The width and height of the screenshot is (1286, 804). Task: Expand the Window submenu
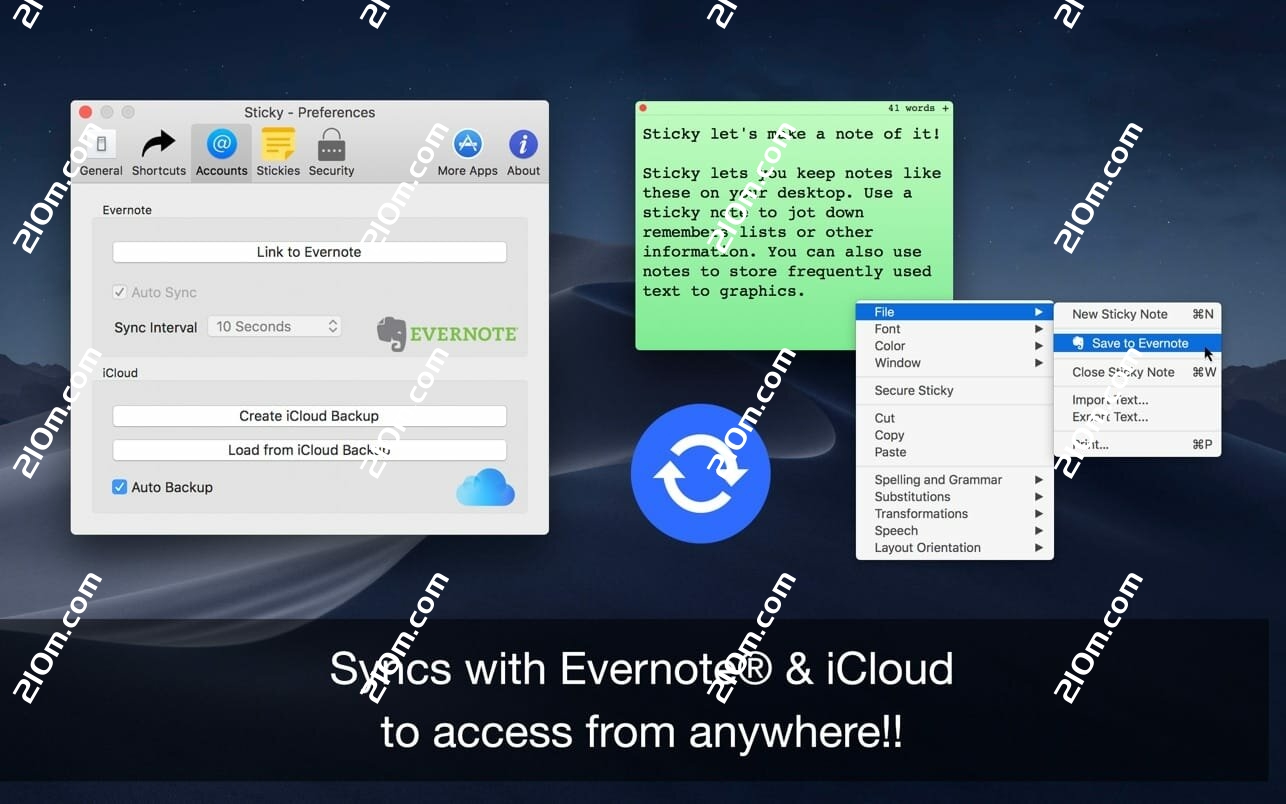(x=955, y=363)
